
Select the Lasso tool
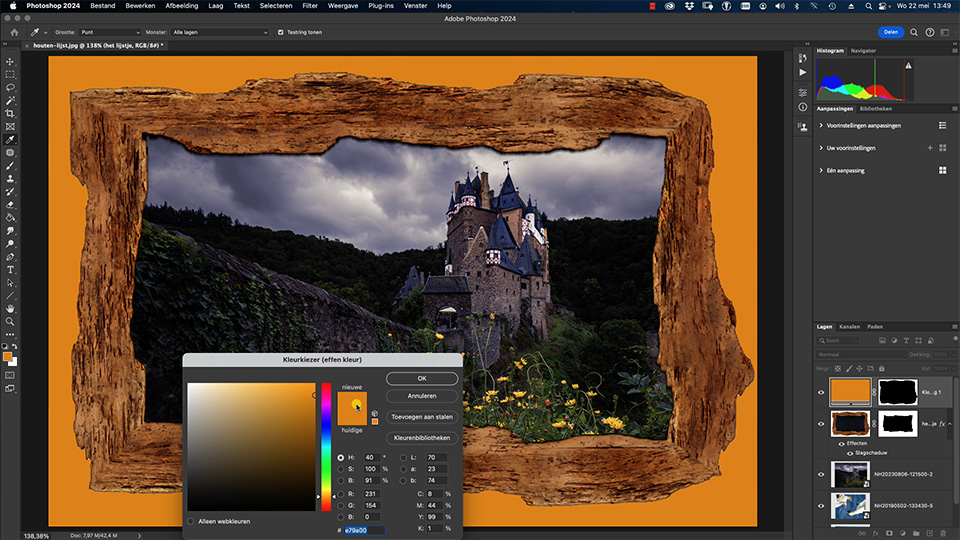coord(10,88)
